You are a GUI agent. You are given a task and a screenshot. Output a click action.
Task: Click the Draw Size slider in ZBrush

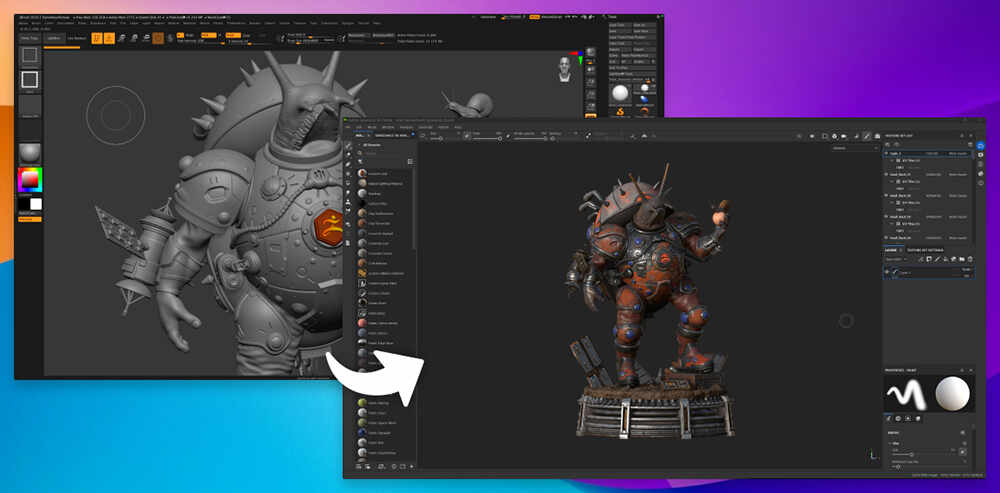[310, 41]
